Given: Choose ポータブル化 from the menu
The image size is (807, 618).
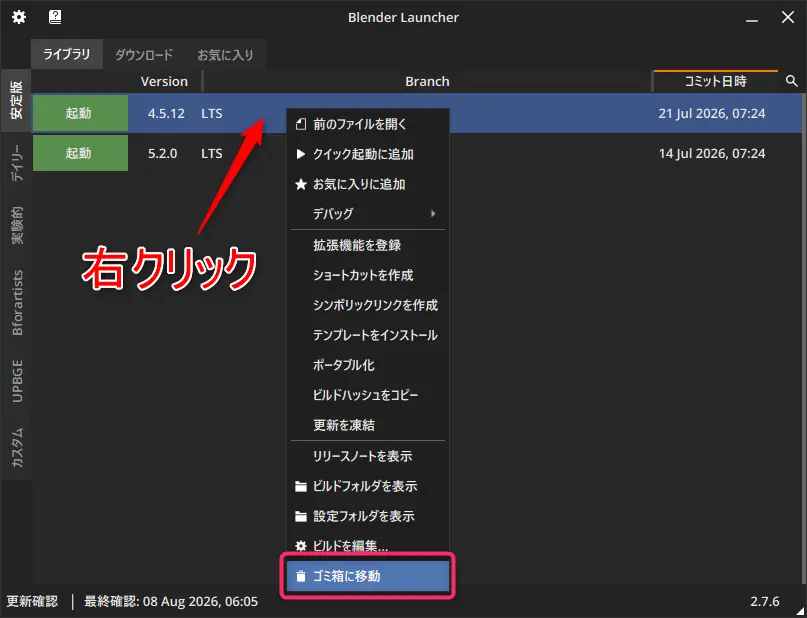Looking at the screenshot, I should click(x=368, y=365).
